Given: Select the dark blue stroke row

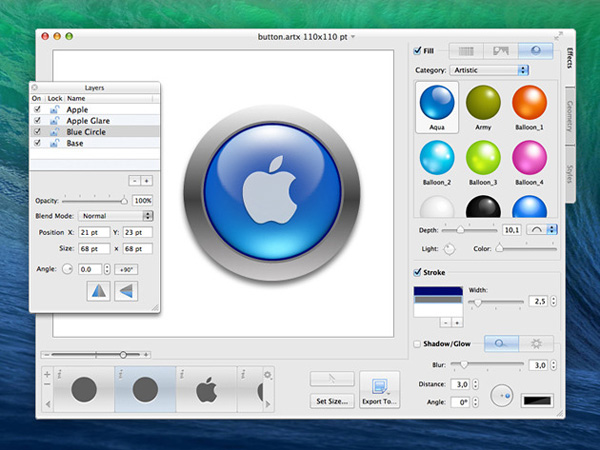Looking at the screenshot, I should (x=438, y=291).
